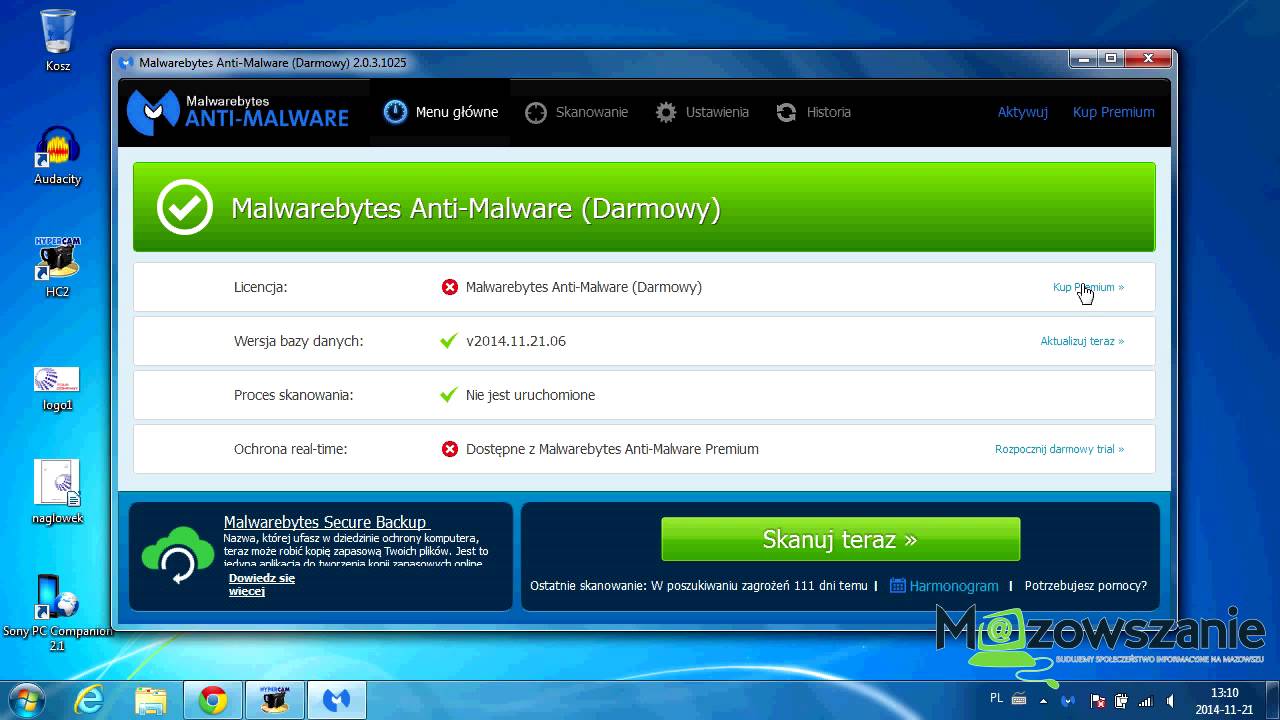Viewport: 1280px width, 720px height.
Task: Open Malwarebytes Secure Backup title link
Action: coord(325,522)
